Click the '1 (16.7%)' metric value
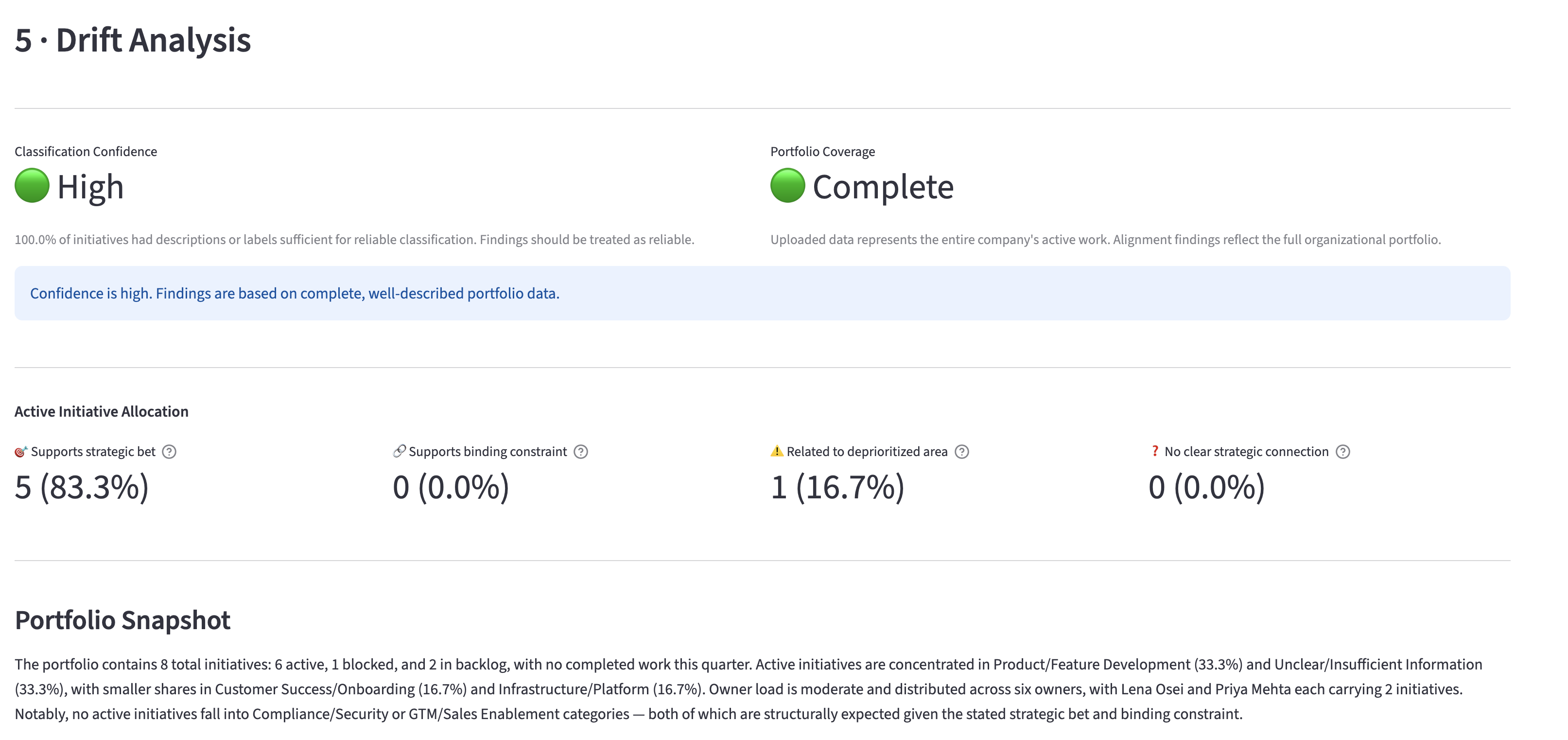 837,487
